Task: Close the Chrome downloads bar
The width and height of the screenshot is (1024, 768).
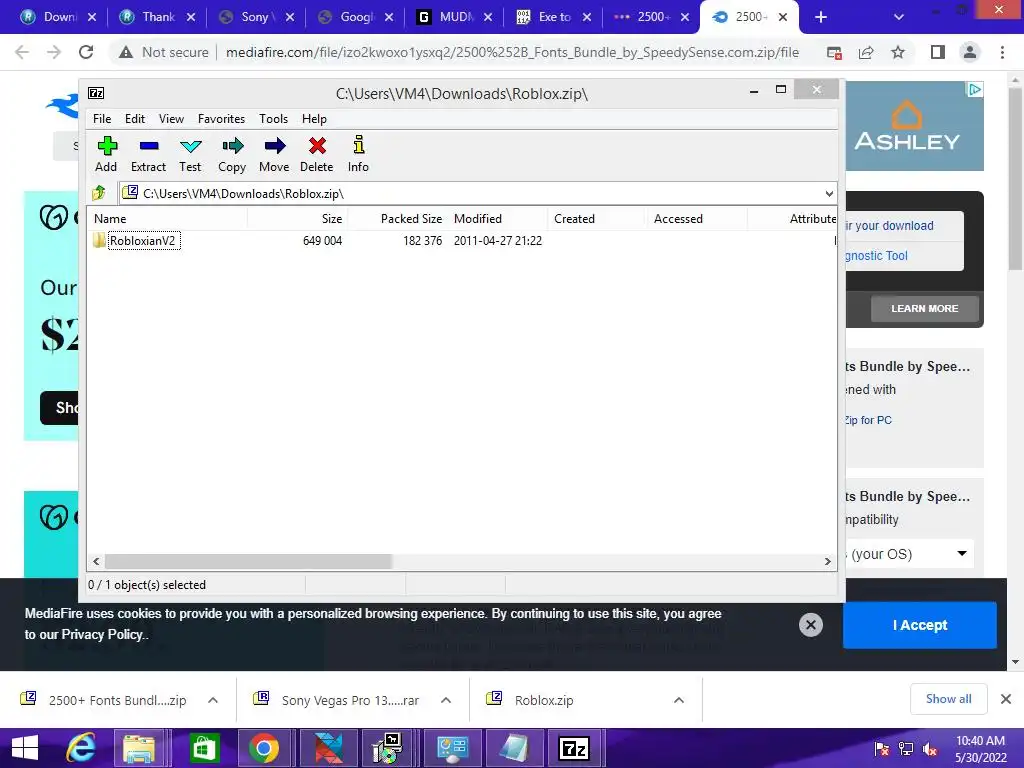Action: (1006, 699)
